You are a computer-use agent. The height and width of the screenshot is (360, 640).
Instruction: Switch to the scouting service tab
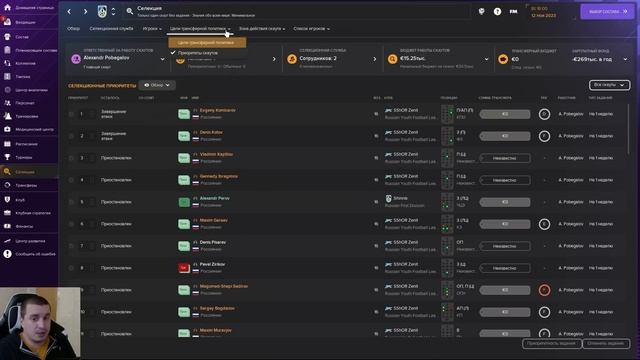(111, 29)
